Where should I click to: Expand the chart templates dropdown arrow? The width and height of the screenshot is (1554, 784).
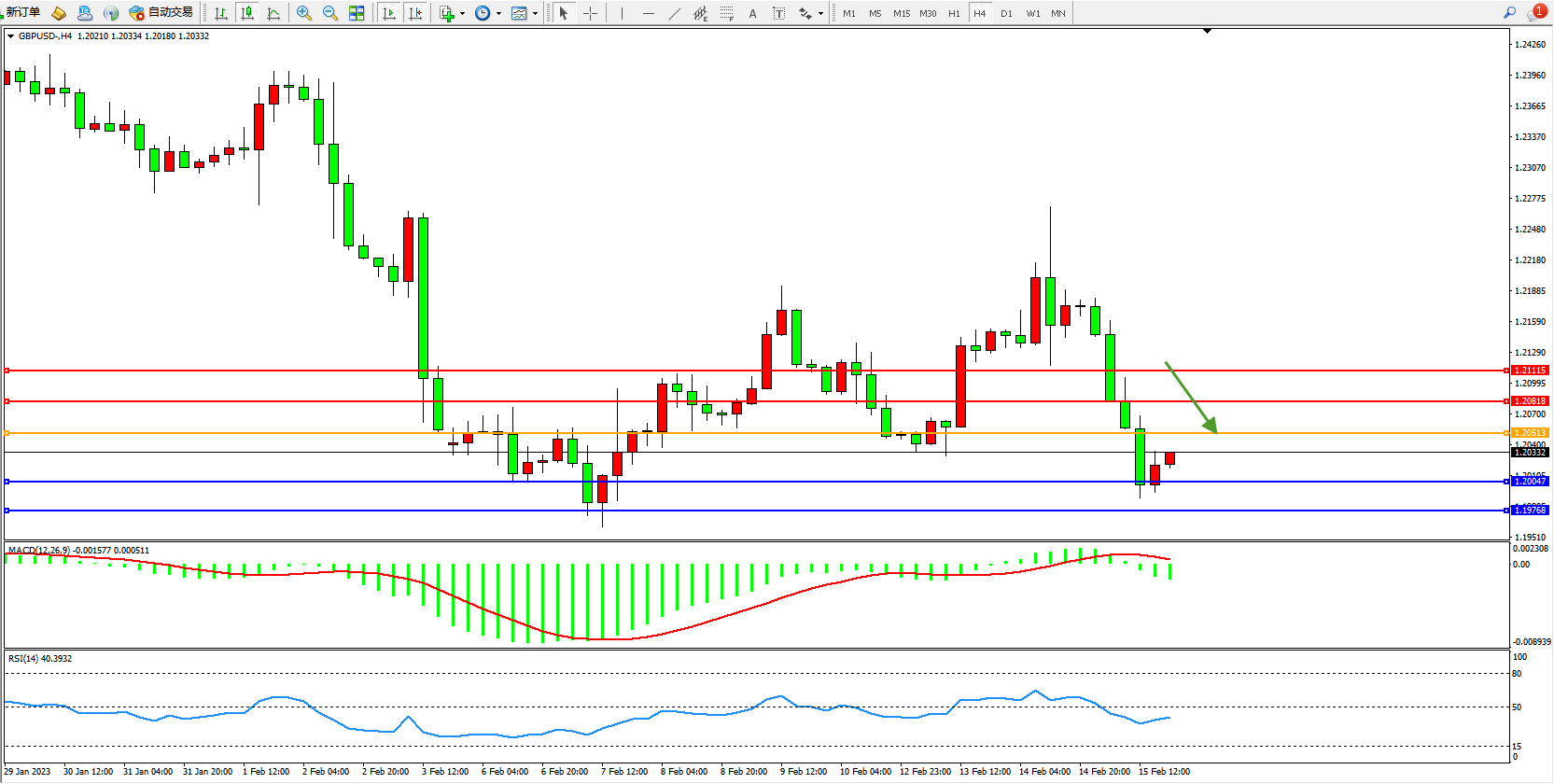pos(535,13)
